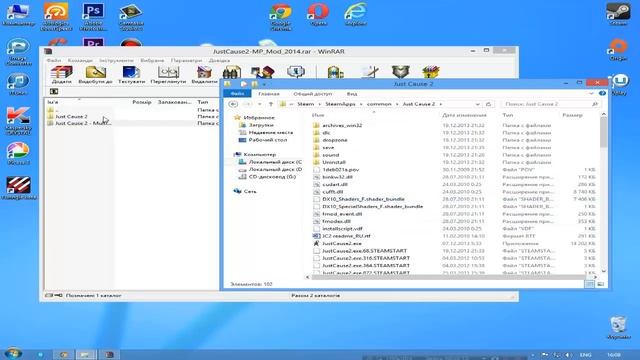
Task: Switch to the Главная ribbon tab
Action: (x=269, y=94)
